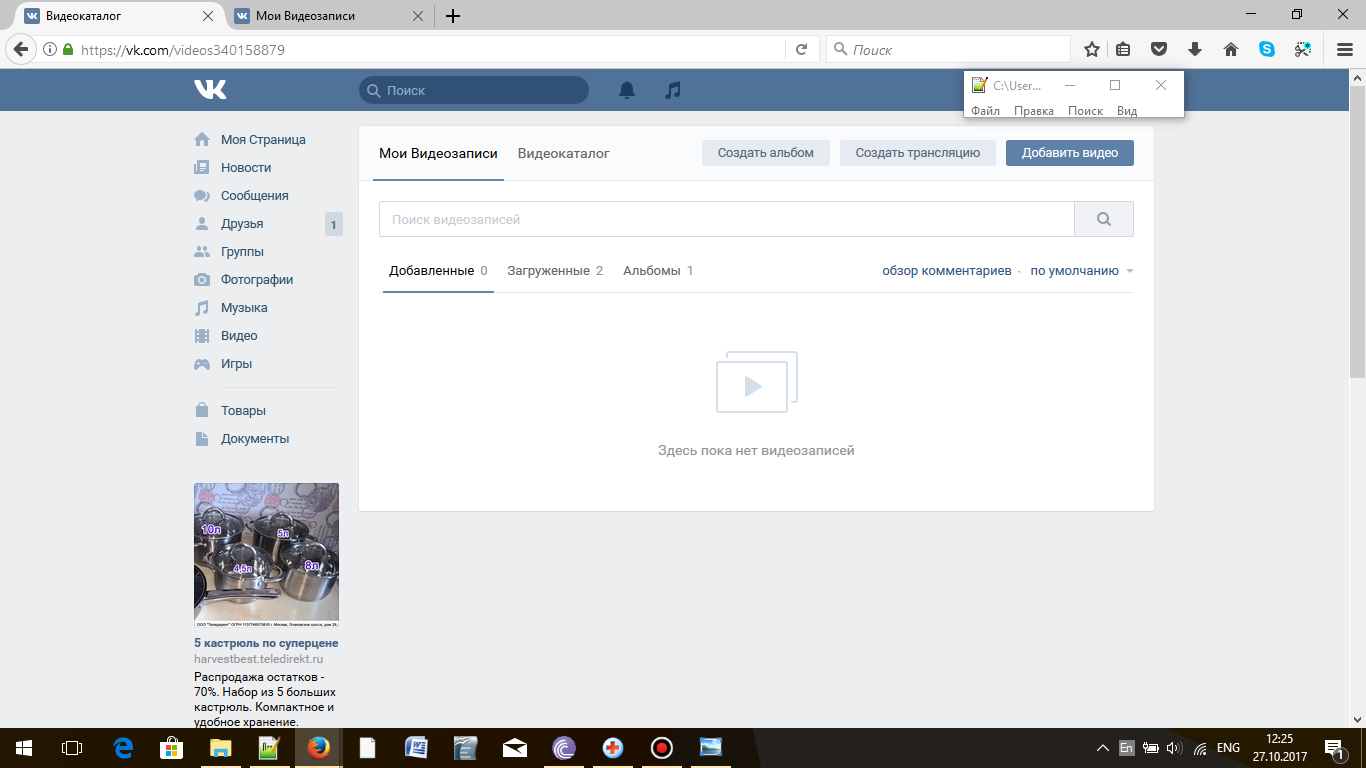Bookmark page with the star icon
Viewport: 1366px width, 768px height.
1092,49
